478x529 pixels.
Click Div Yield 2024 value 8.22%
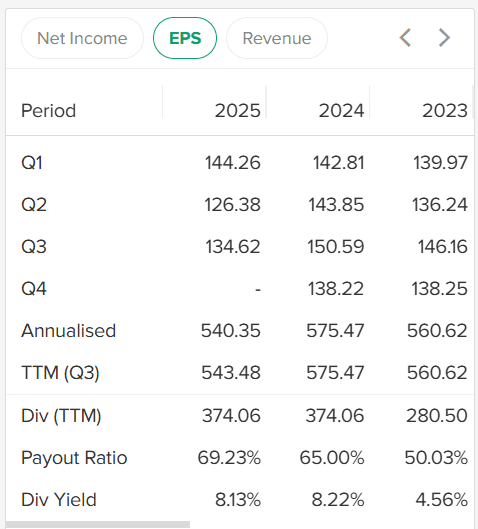[x=338, y=500]
